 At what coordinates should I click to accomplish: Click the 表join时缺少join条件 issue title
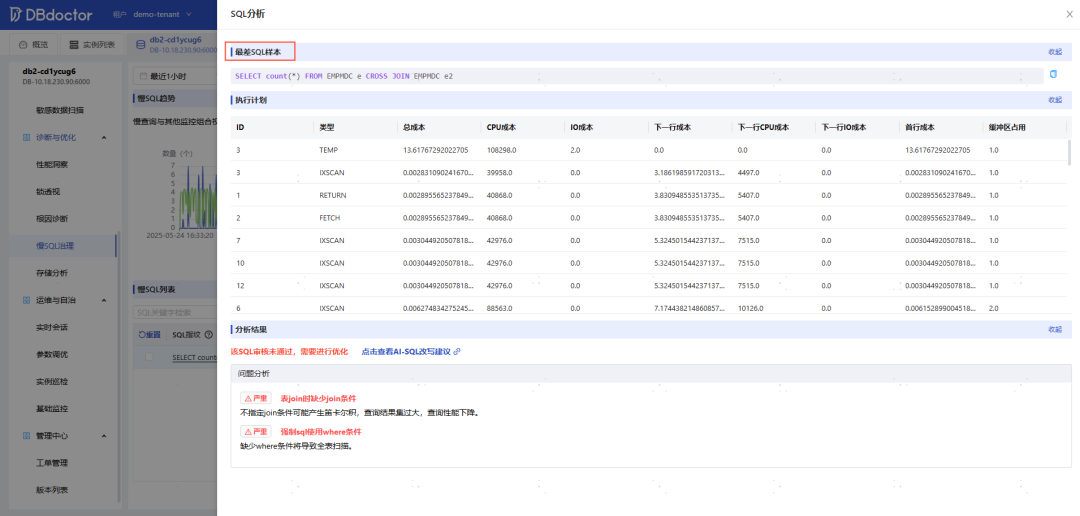[318, 398]
